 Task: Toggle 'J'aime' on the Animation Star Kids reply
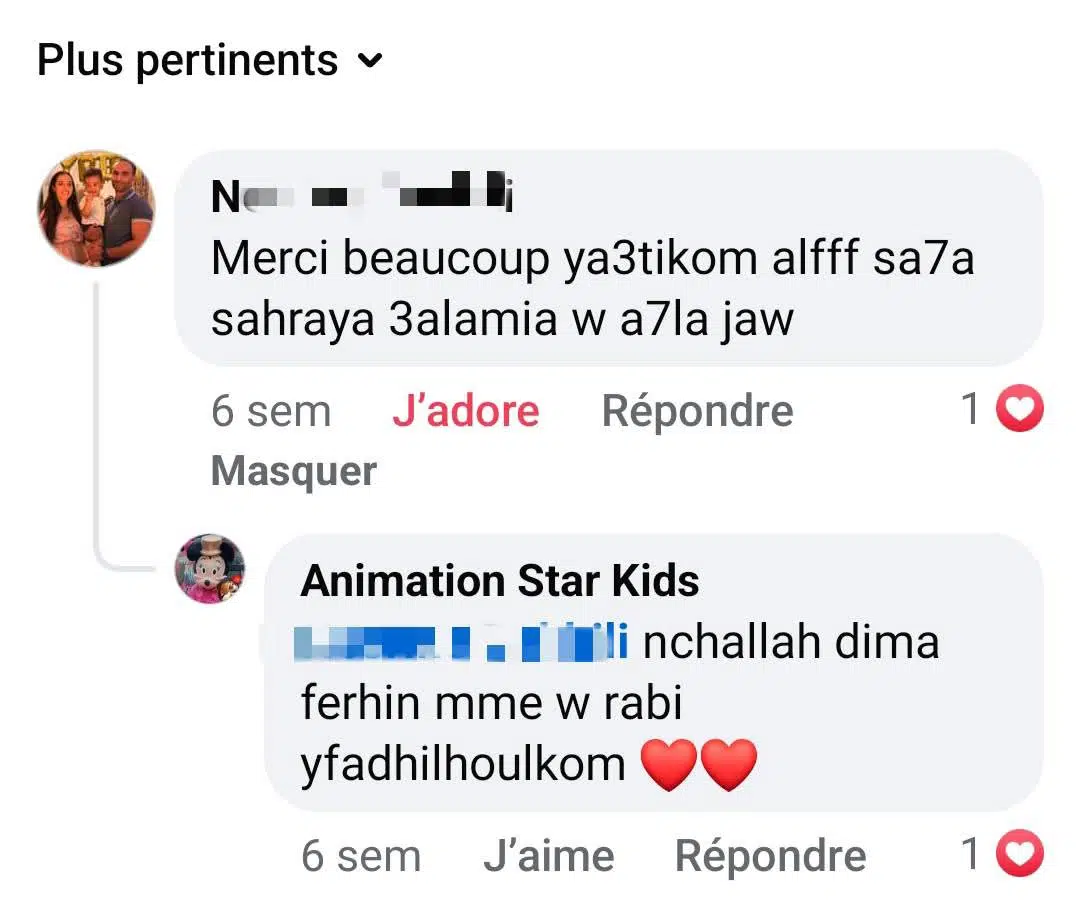point(548,856)
